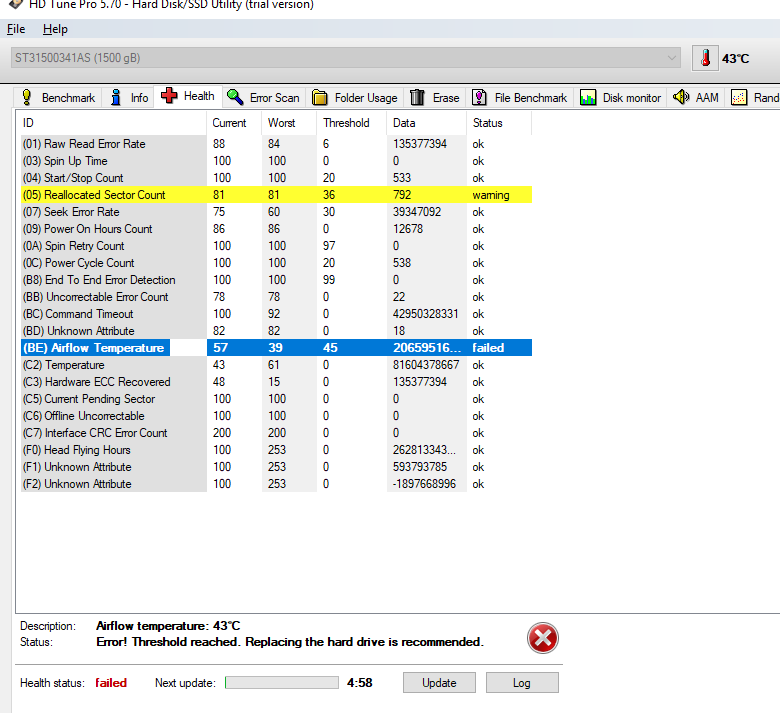
Task: Click the AAM speaker icon
Action: coord(681,97)
